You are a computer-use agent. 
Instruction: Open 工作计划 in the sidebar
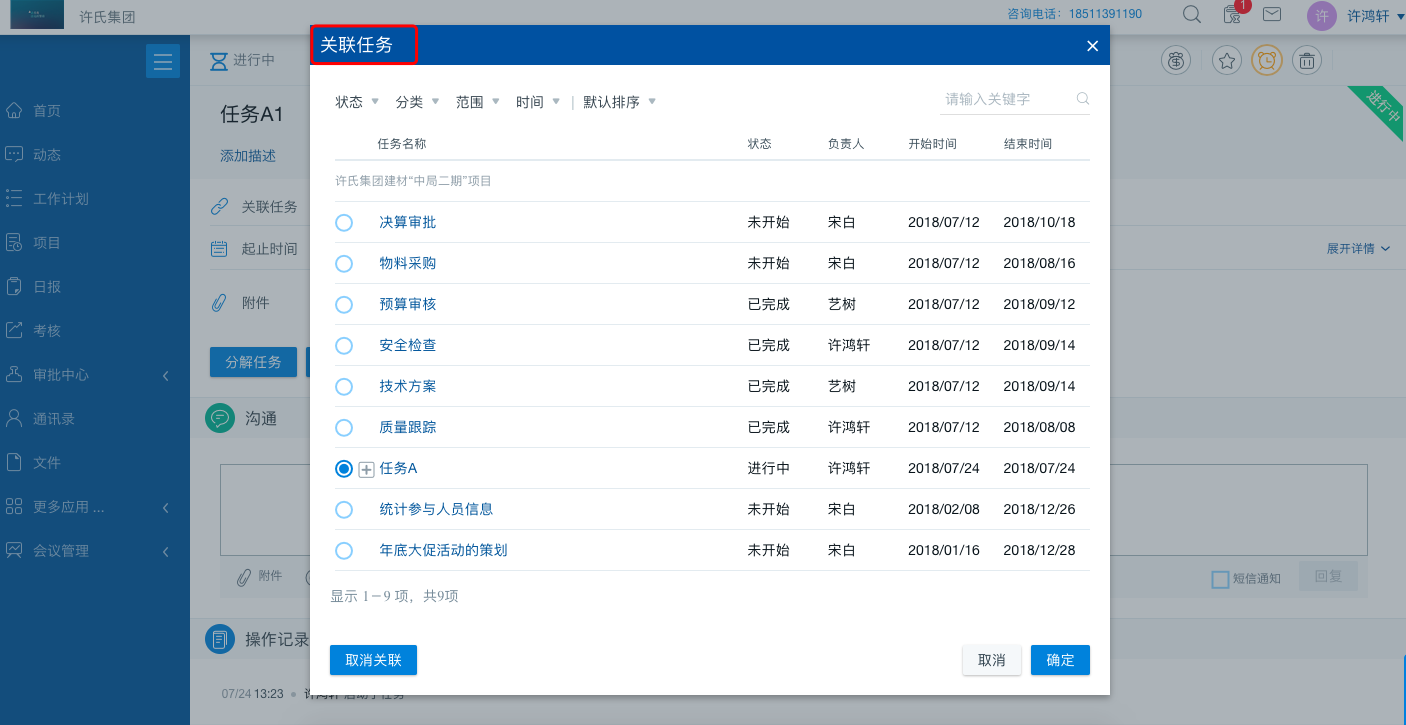pos(61,199)
